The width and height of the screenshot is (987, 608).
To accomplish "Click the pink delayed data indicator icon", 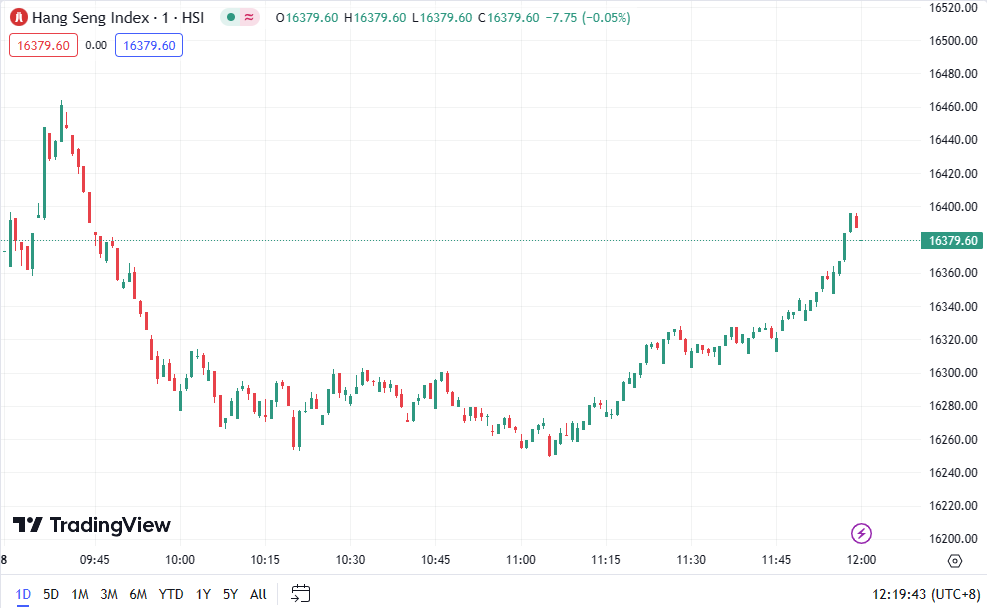I will pyautogui.click(x=248, y=18).
